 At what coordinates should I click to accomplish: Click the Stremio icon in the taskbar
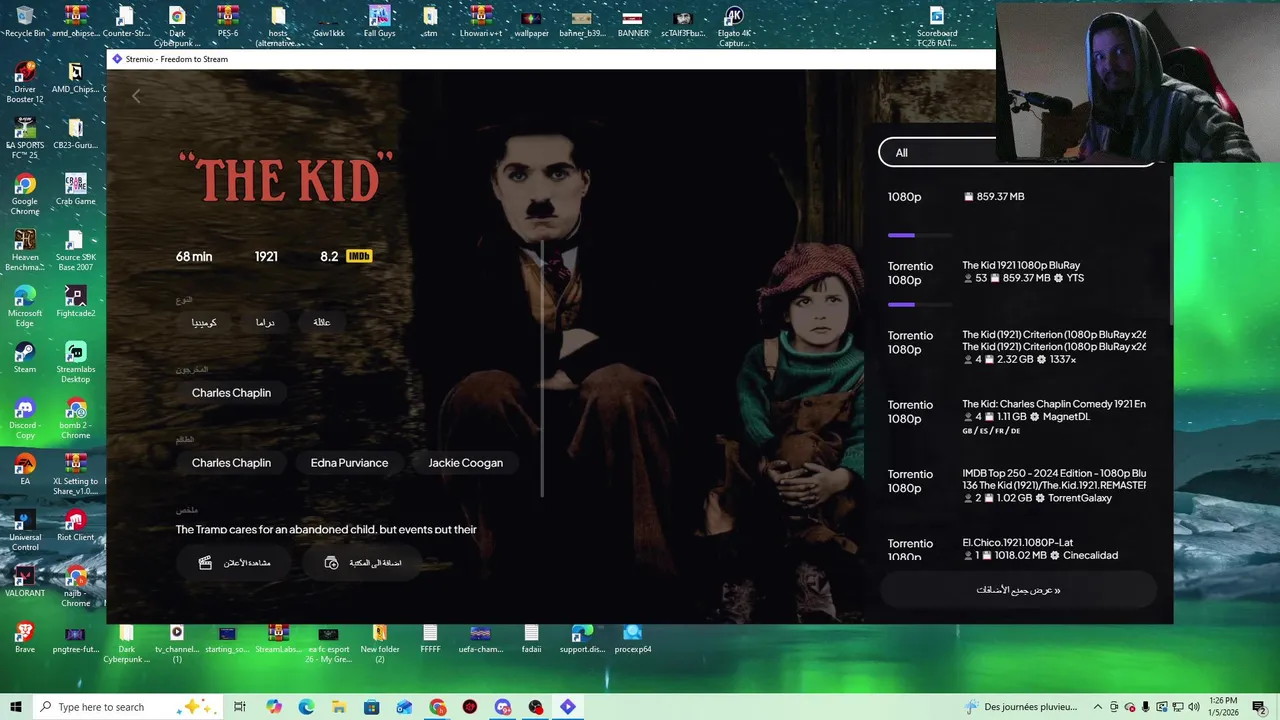tap(568, 707)
